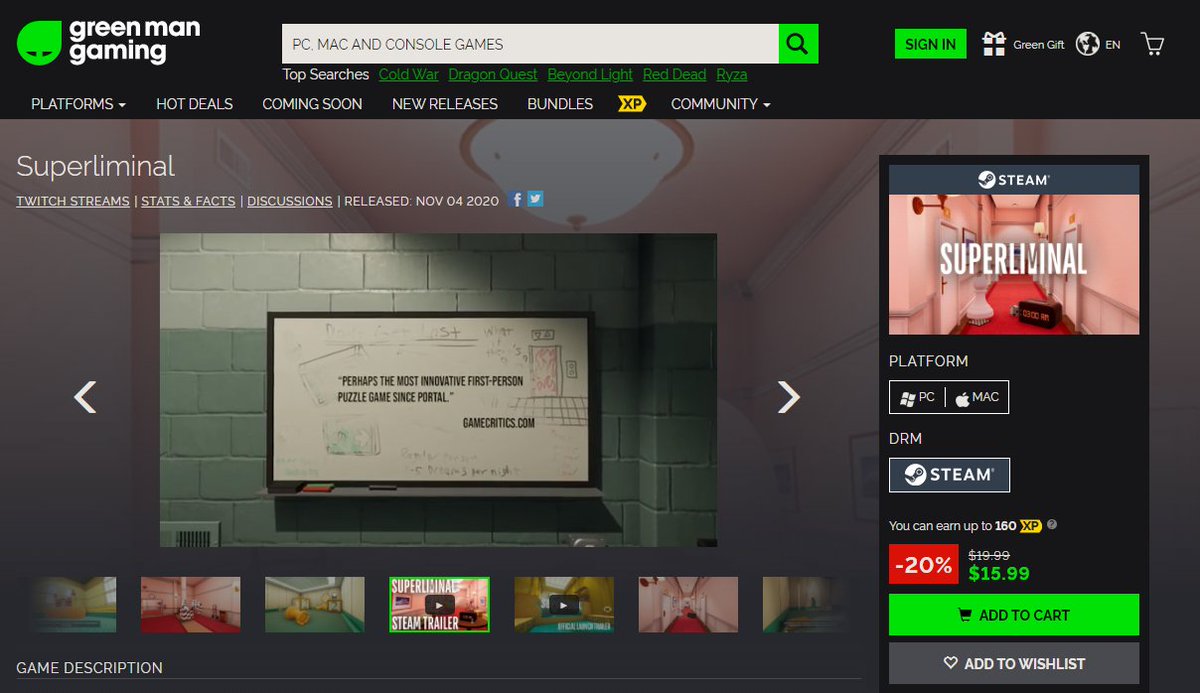Click the GAME DESCRIPTION heading
This screenshot has width=1200, height=693.
pyautogui.click(x=89, y=668)
